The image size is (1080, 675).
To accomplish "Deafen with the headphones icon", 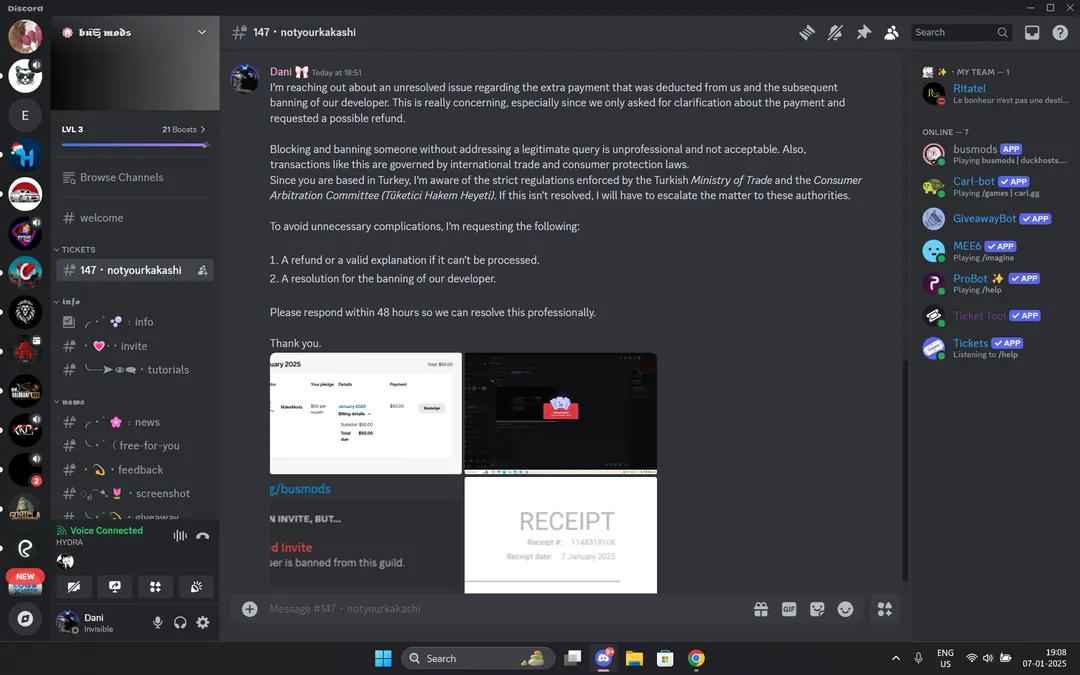I will click(x=180, y=623).
